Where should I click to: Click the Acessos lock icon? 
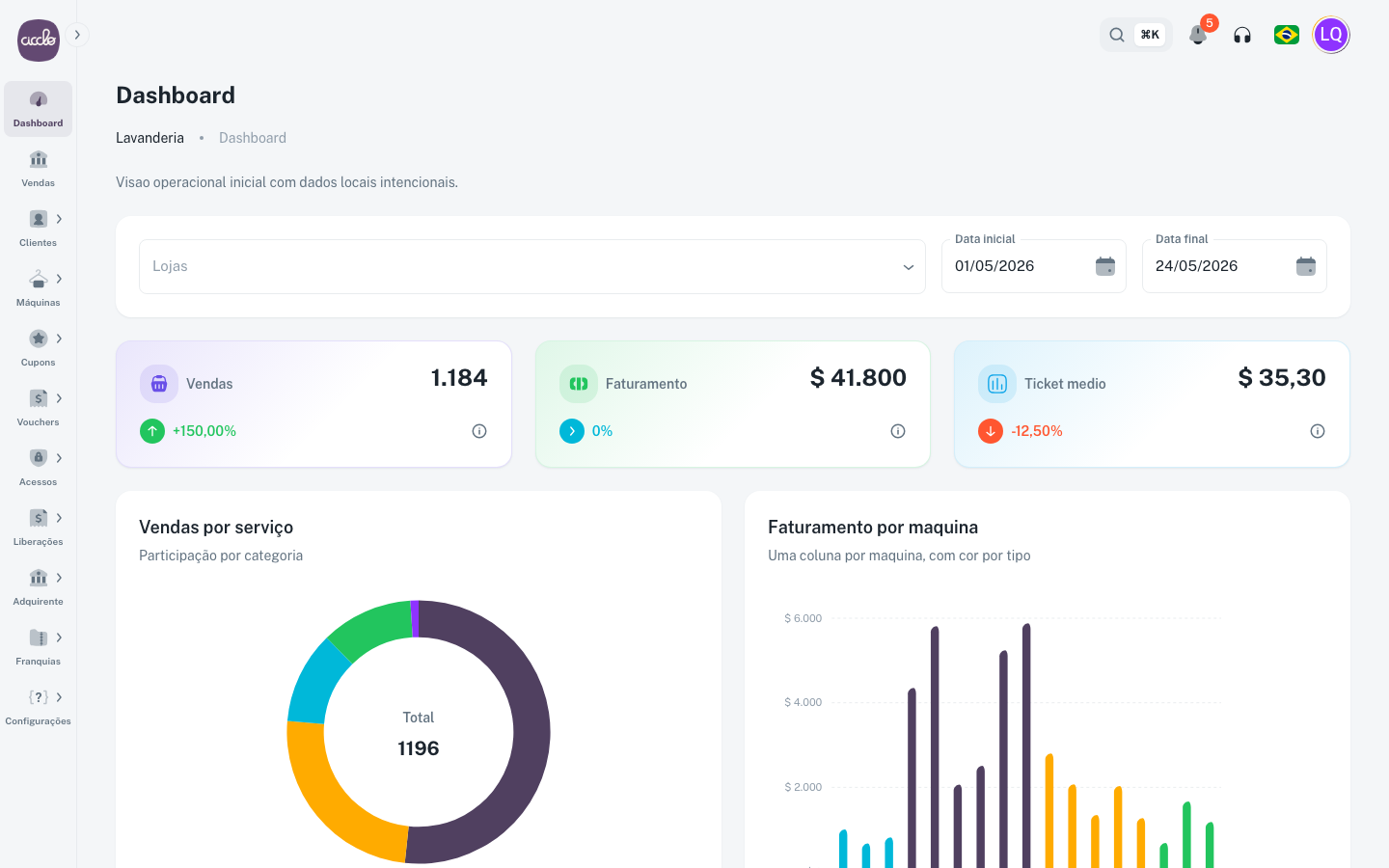(x=39, y=458)
